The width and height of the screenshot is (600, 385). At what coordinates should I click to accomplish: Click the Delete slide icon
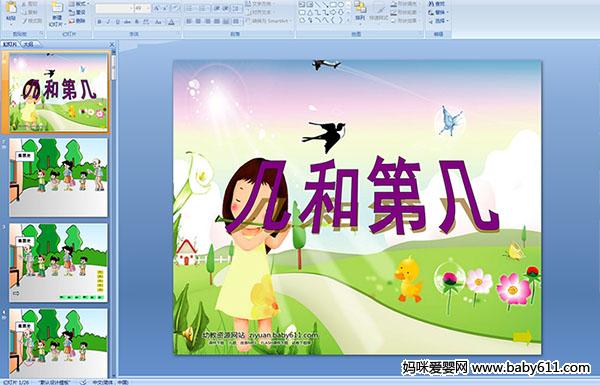[x=77, y=21]
